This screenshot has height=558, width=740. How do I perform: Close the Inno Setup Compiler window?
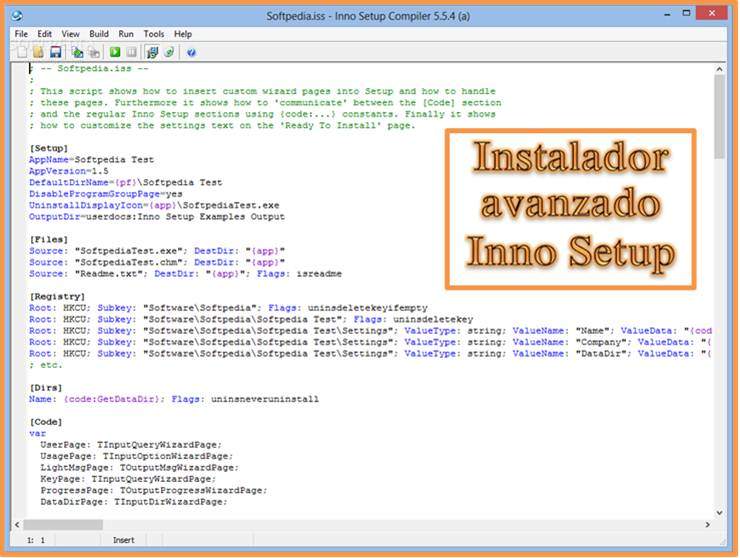[712, 13]
